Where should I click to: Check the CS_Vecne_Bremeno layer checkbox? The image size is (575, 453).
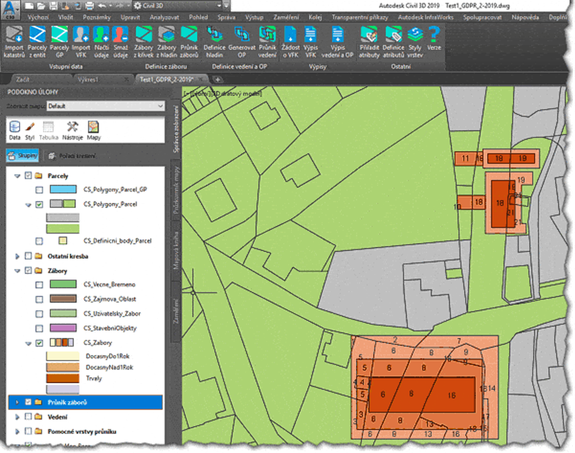(39, 285)
